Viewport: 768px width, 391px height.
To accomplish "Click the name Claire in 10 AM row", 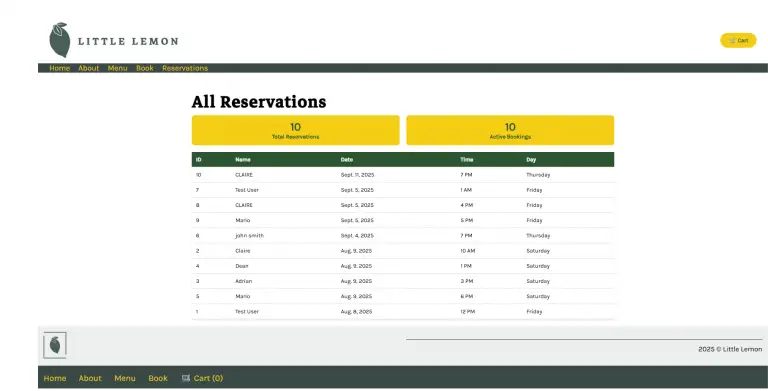I will tap(242, 251).
